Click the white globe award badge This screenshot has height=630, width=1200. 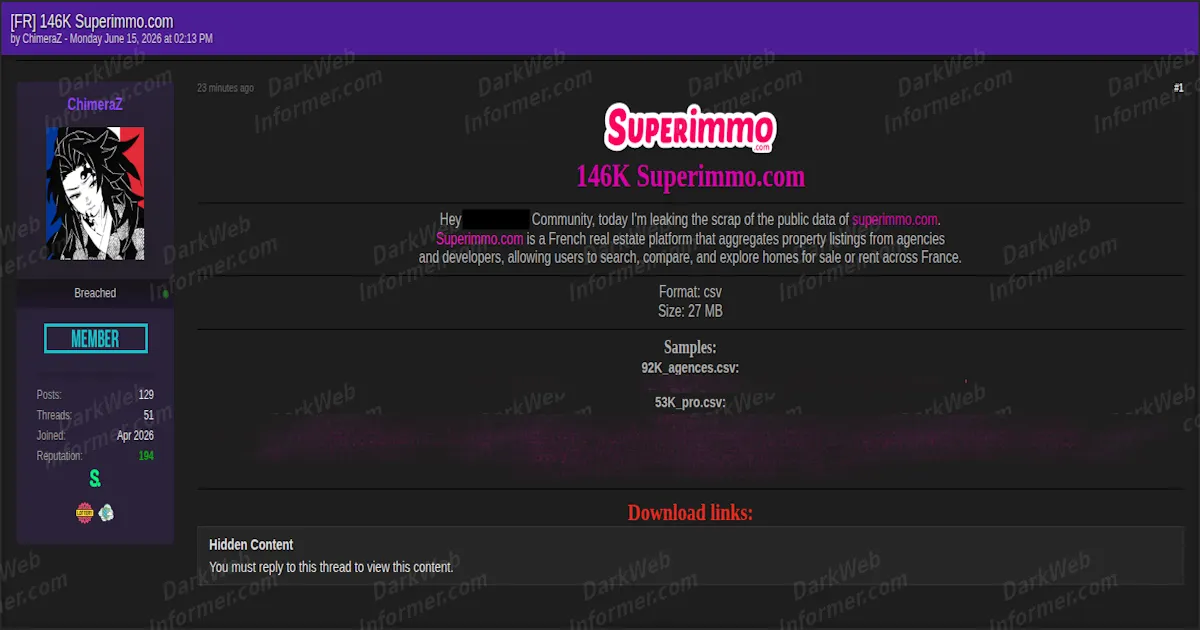106,513
